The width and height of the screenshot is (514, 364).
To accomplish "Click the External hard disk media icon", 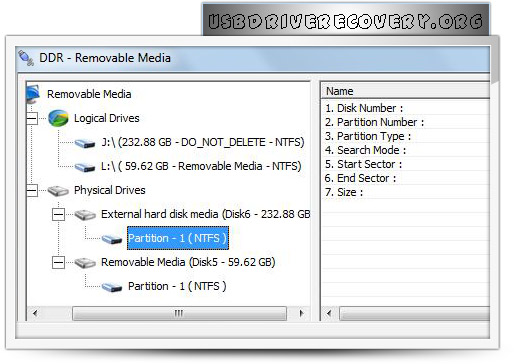I will (x=85, y=215).
